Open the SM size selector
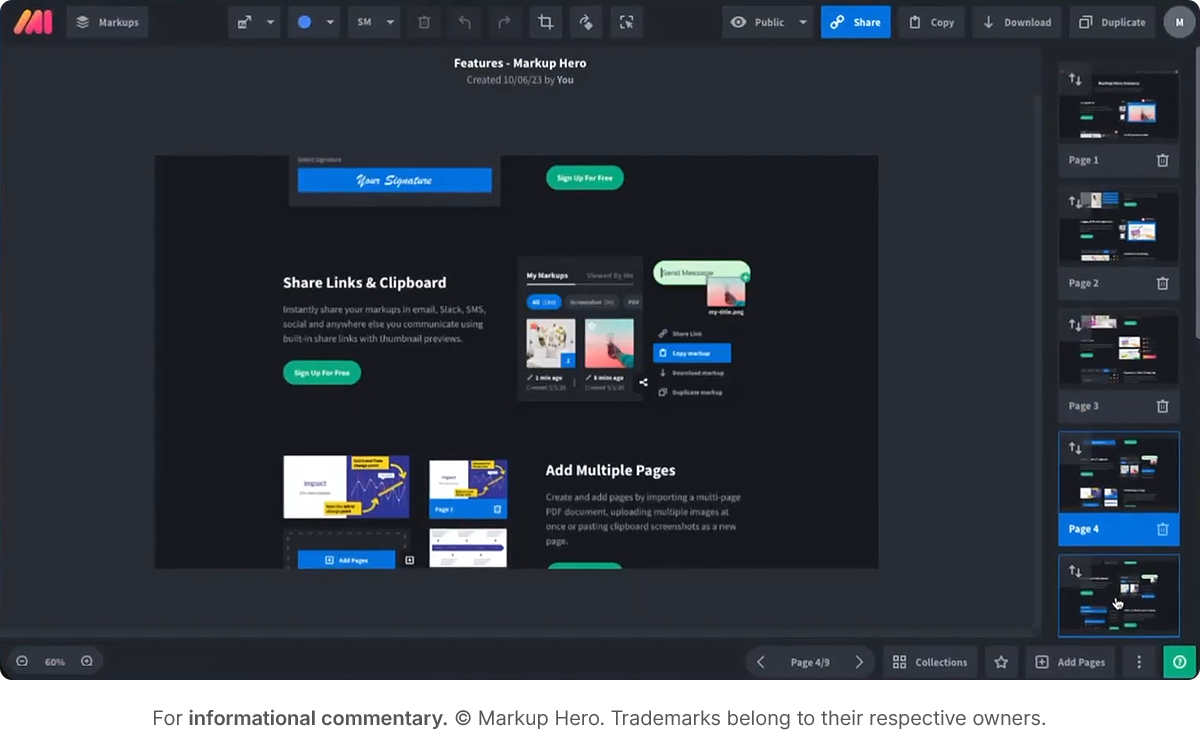Viewport: 1200px width, 730px height. click(x=364, y=22)
